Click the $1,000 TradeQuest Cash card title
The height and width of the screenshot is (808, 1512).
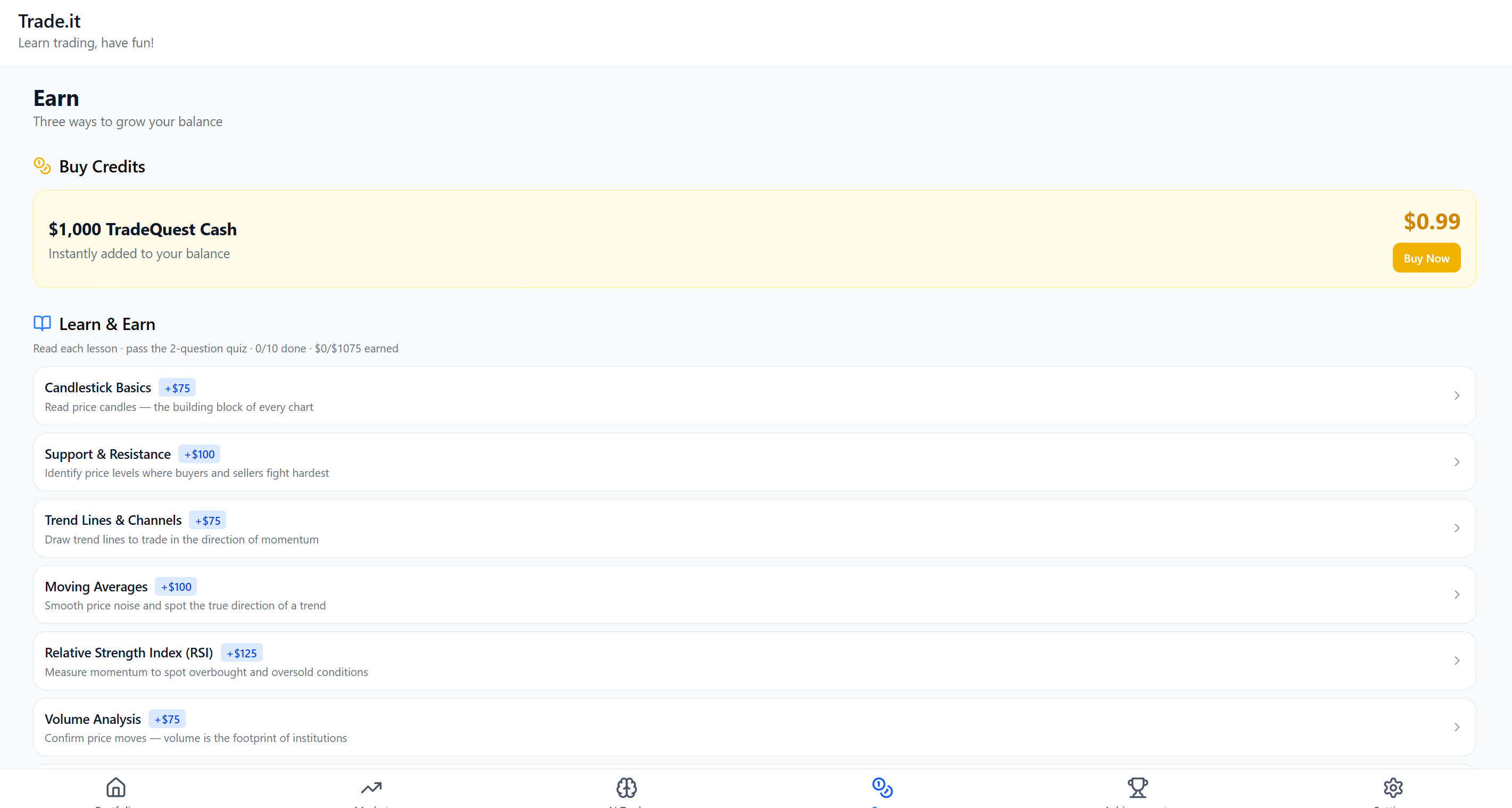click(143, 229)
